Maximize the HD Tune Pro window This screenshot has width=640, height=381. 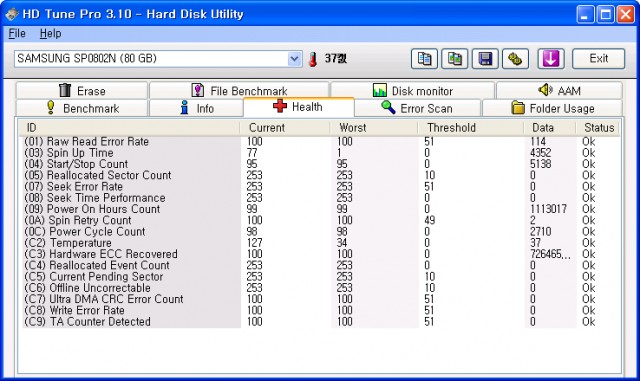(x=605, y=15)
